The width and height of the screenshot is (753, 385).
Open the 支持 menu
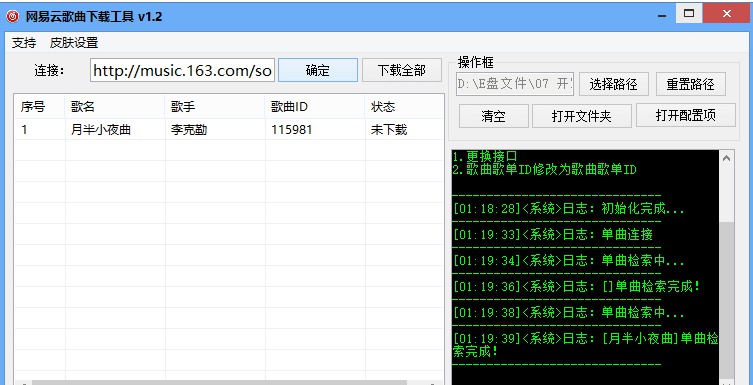pyautogui.click(x=24, y=43)
